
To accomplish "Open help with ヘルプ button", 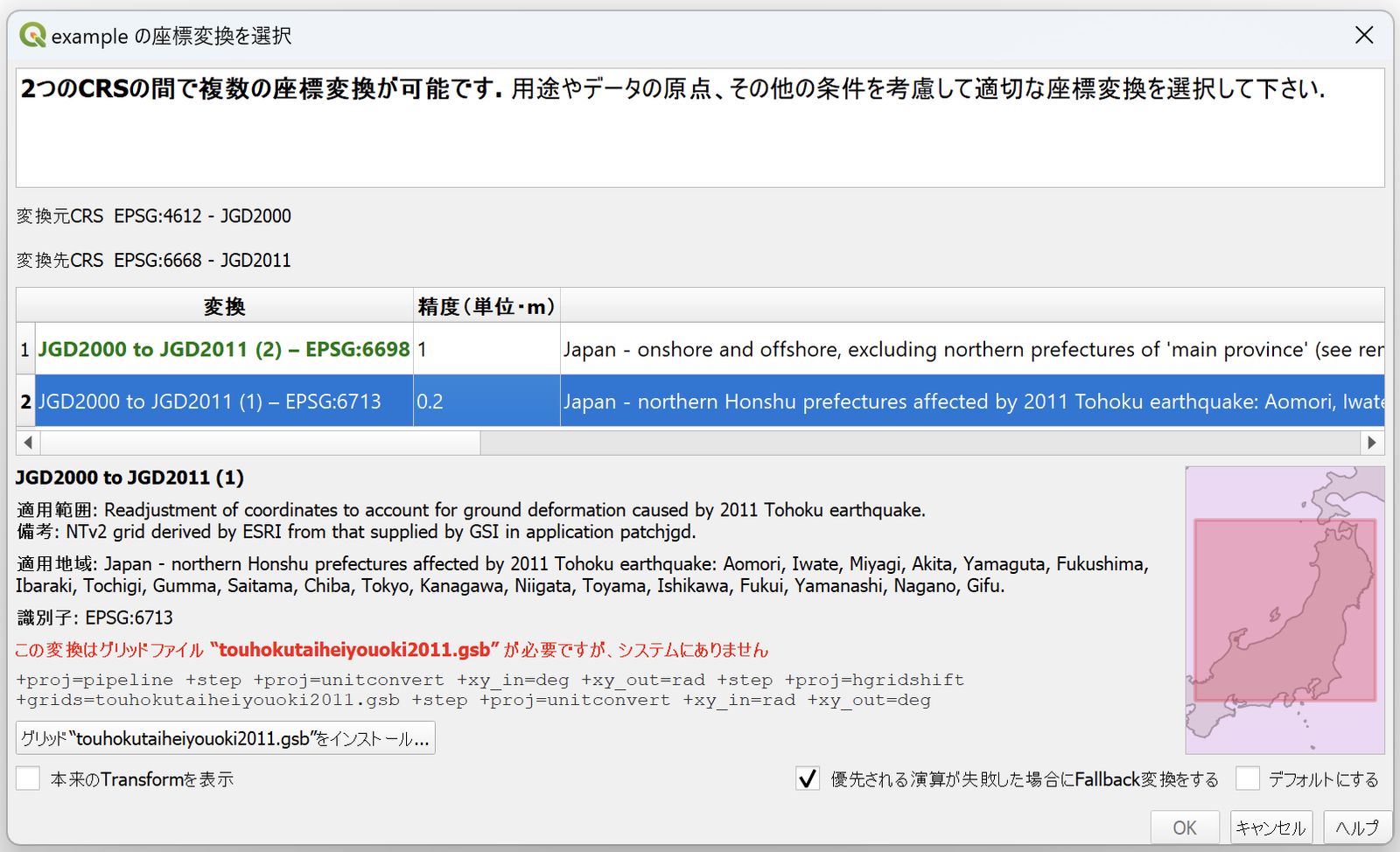I will pos(1358,828).
